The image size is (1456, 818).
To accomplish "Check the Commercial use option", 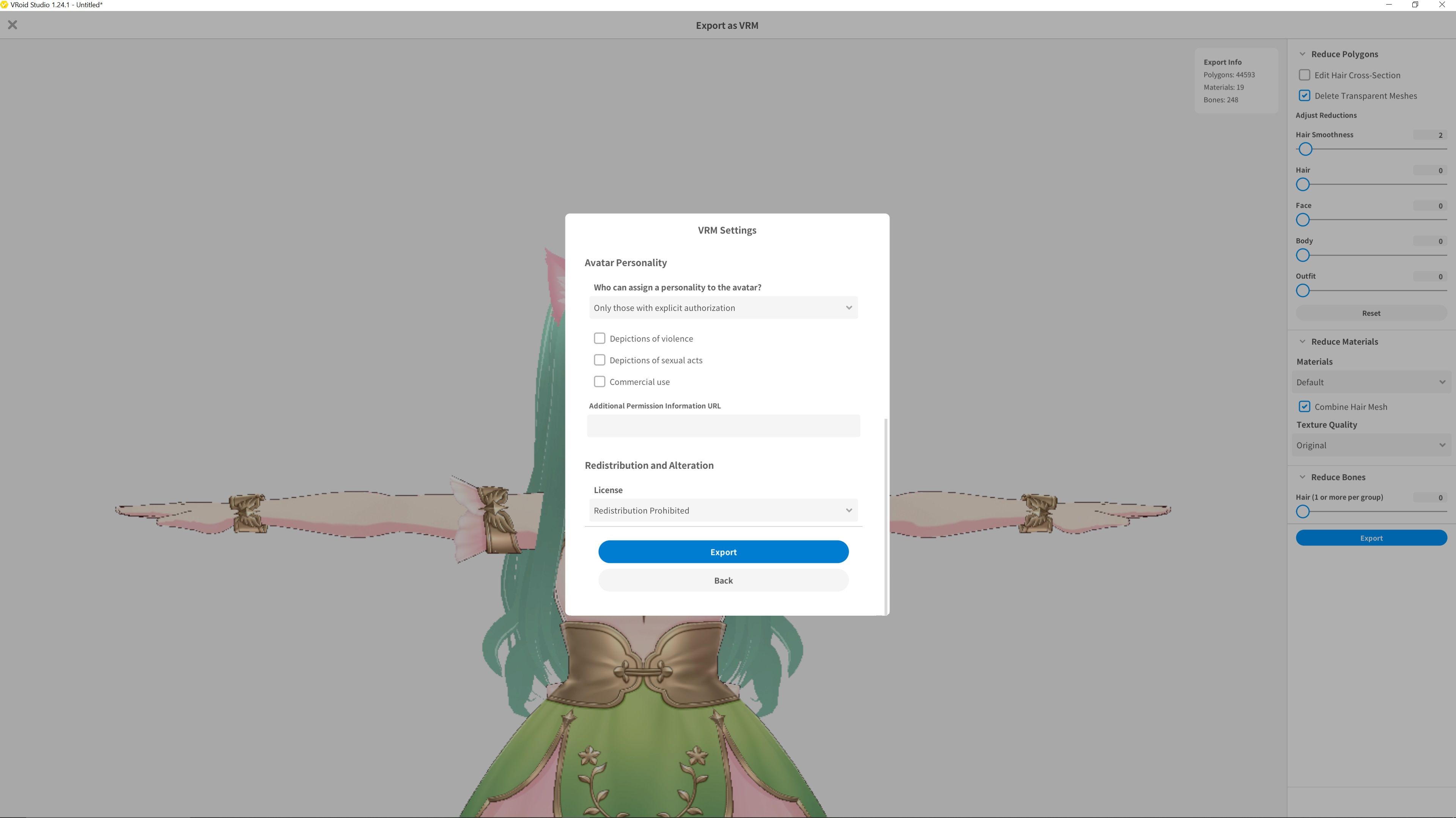I will tap(600, 381).
